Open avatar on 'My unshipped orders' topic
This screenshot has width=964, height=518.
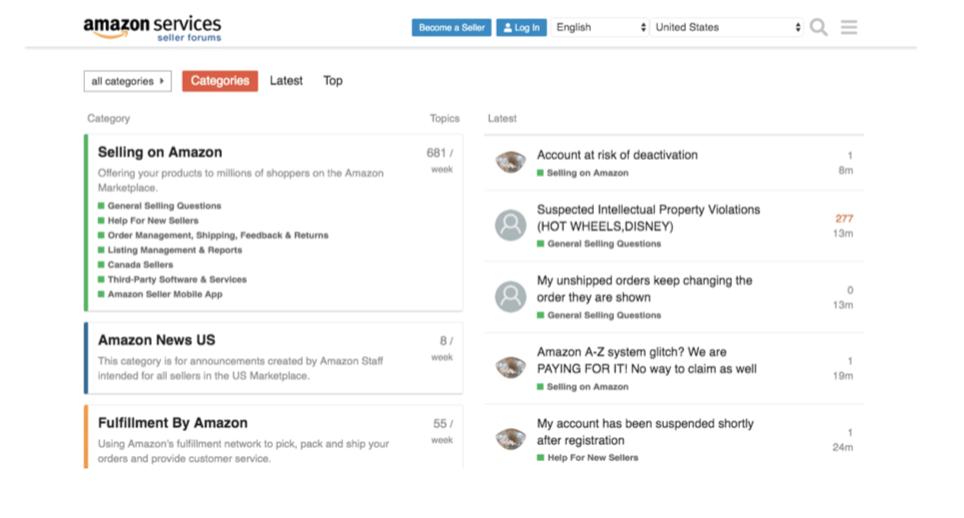[511, 296]
